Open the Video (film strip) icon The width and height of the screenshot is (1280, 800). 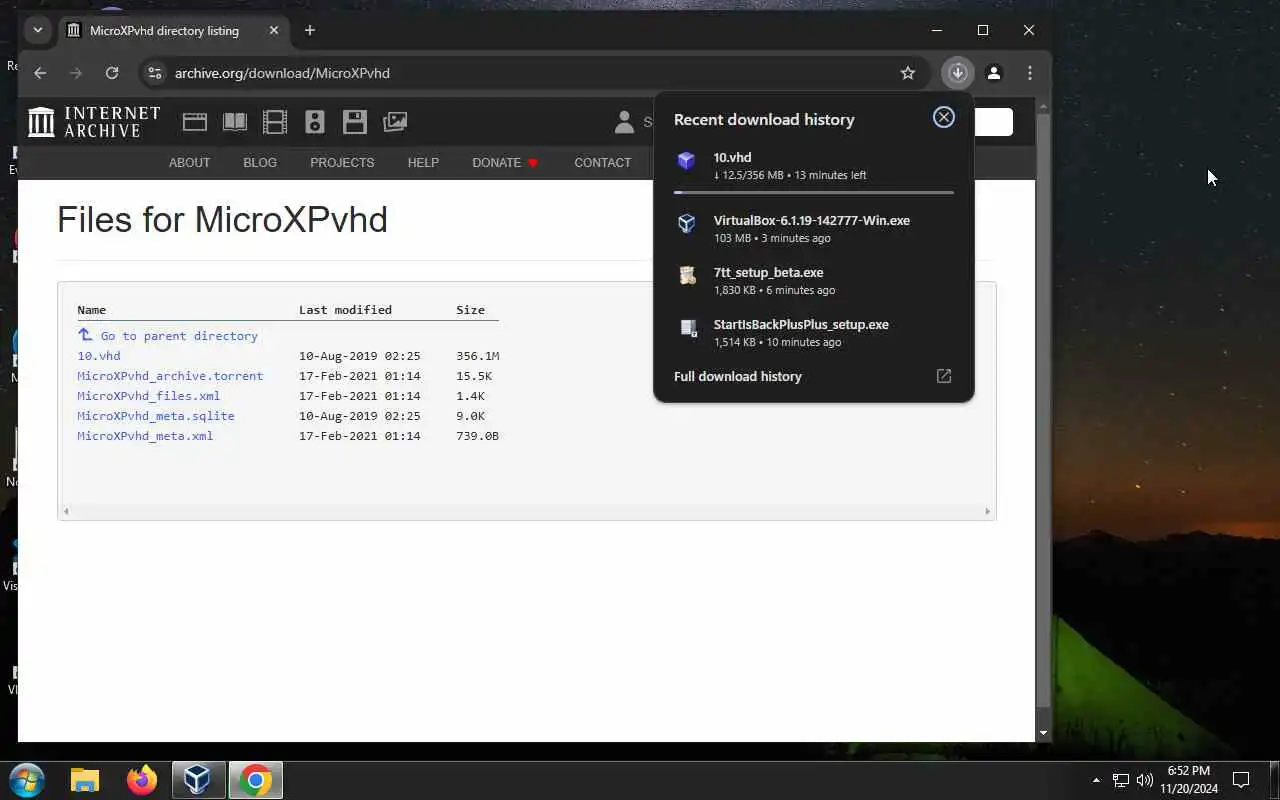[275, 122]
